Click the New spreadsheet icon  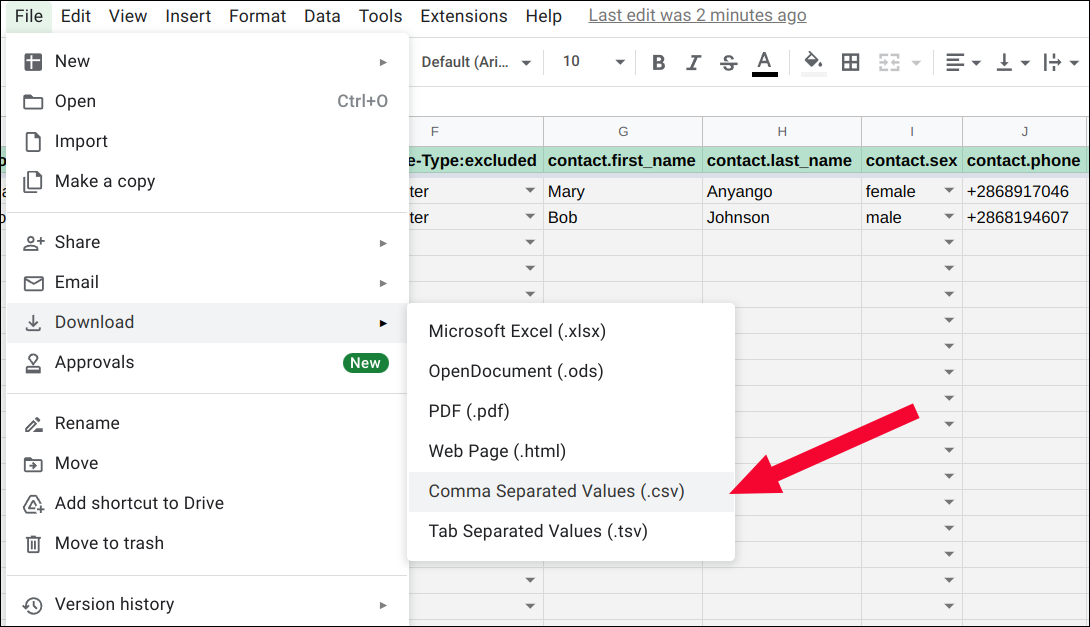click(33, 62)
